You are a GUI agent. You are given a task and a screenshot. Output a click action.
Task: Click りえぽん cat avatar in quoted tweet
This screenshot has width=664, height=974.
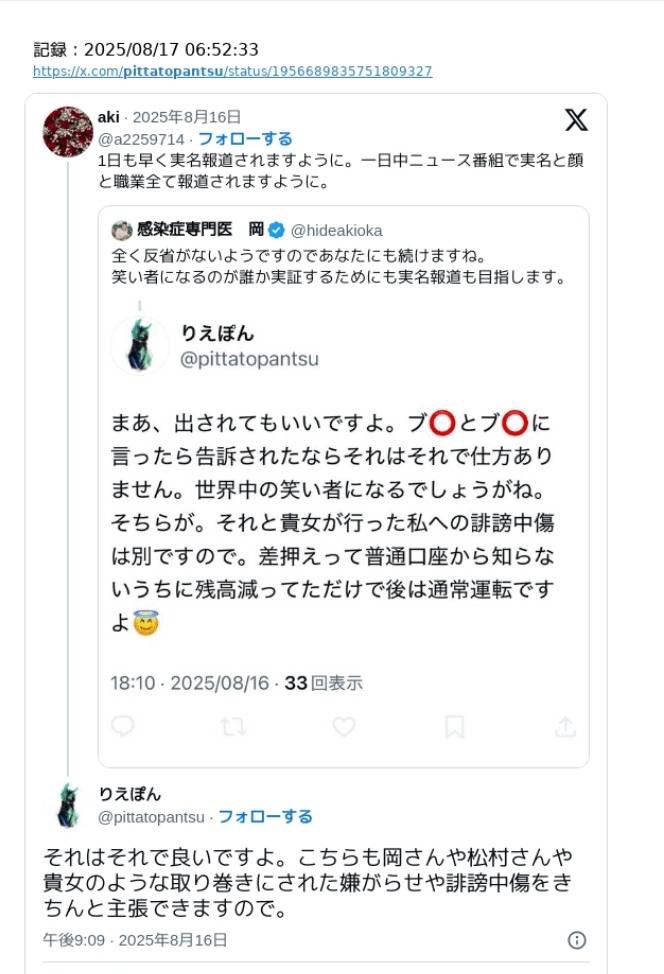point(140,345)
